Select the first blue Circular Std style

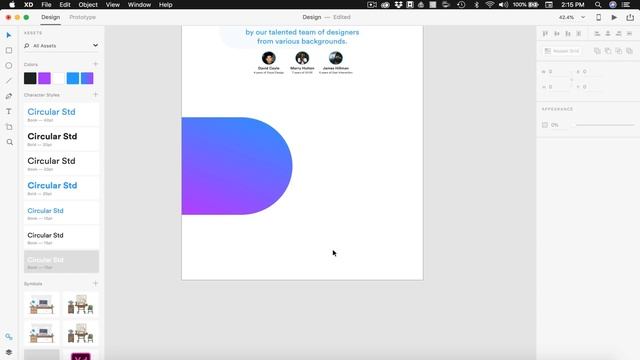point(61,115)
